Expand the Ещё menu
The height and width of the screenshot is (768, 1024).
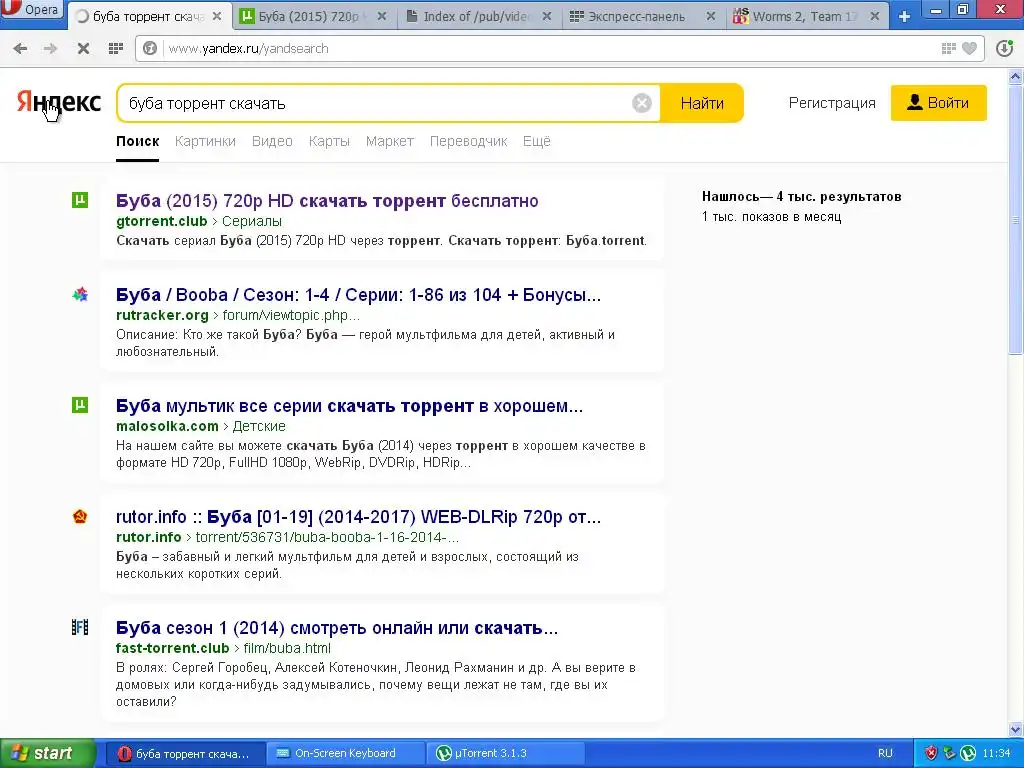coord(537,141)
